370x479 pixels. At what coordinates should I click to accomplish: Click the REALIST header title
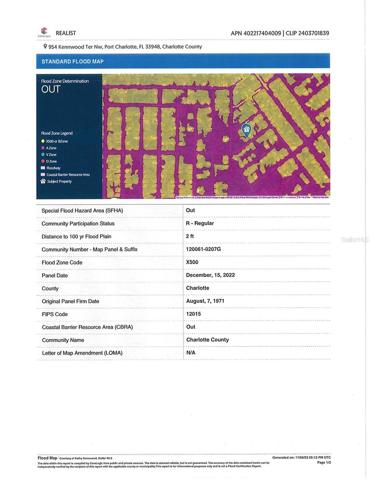(x=66, y=33)
